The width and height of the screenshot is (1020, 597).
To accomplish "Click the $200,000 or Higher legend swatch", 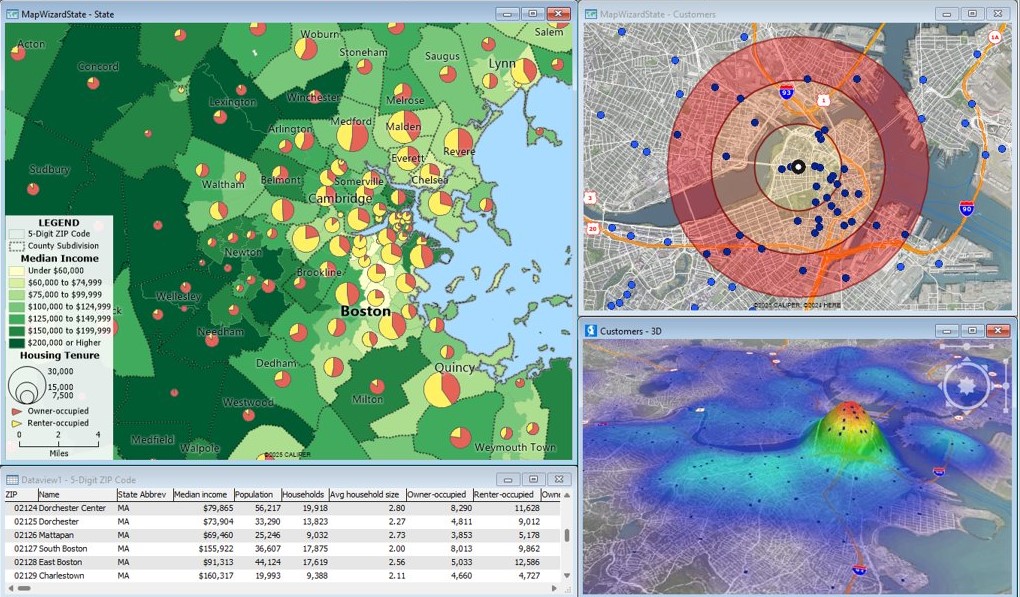I will coord(13,342).
